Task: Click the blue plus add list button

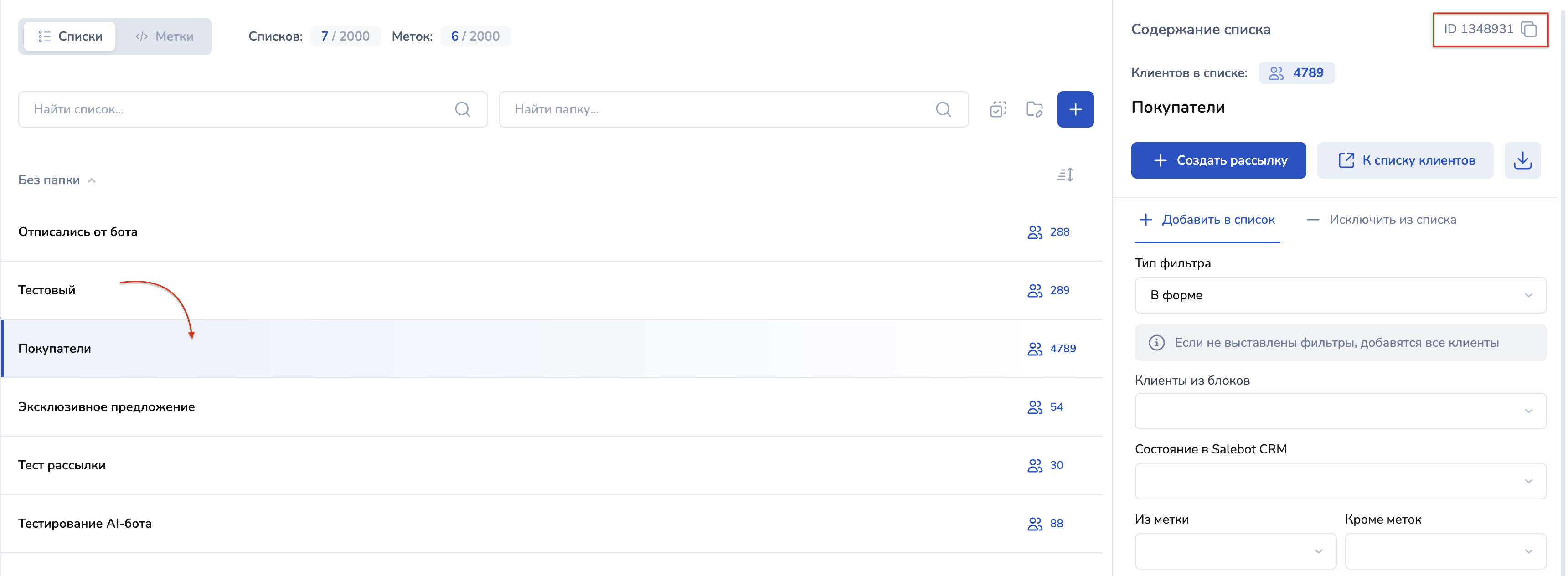Action: tap(1075, 109)
